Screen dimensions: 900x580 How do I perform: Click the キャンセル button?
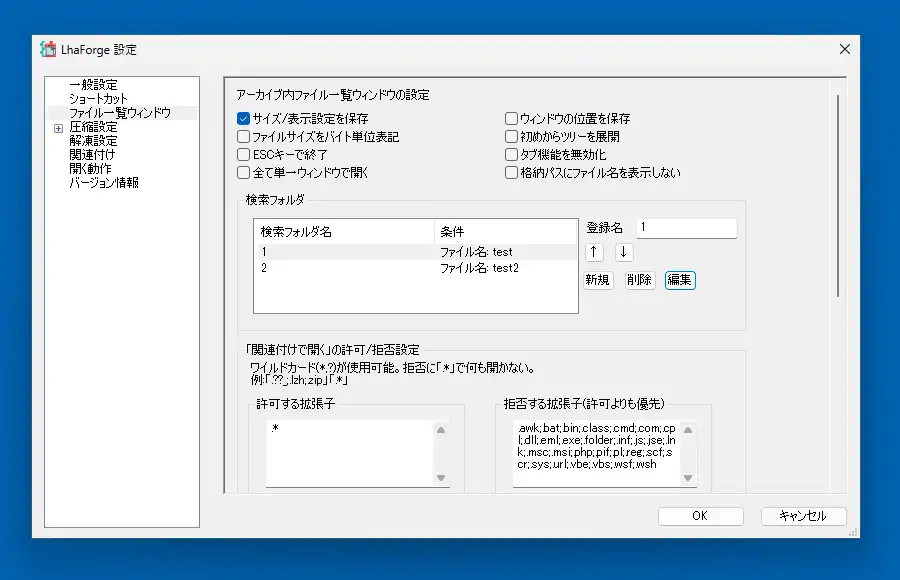tap(804, 516)
